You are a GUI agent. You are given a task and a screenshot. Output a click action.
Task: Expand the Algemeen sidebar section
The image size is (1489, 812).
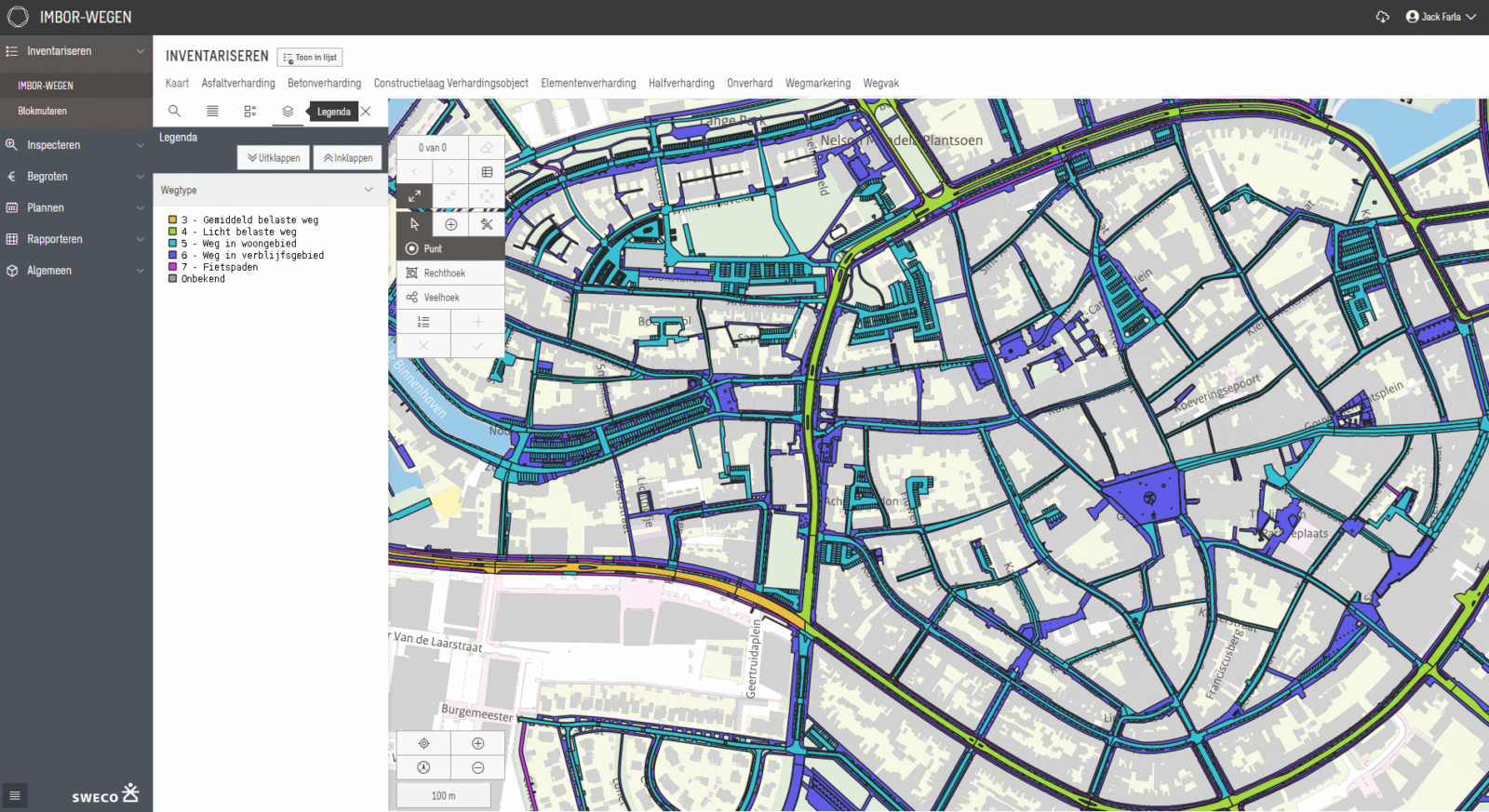click(141, 271)
